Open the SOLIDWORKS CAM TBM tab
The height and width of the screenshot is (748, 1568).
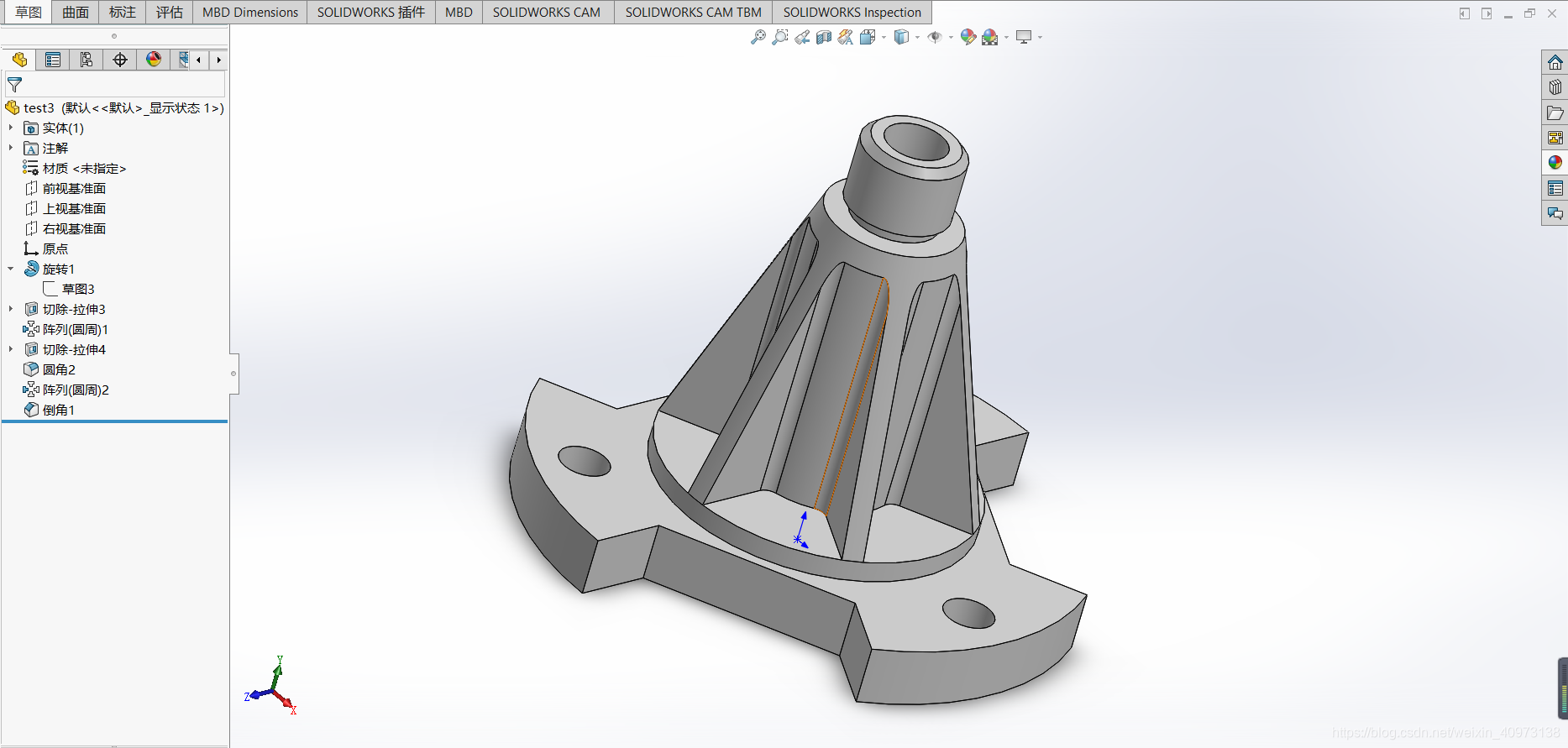point(694,12)
